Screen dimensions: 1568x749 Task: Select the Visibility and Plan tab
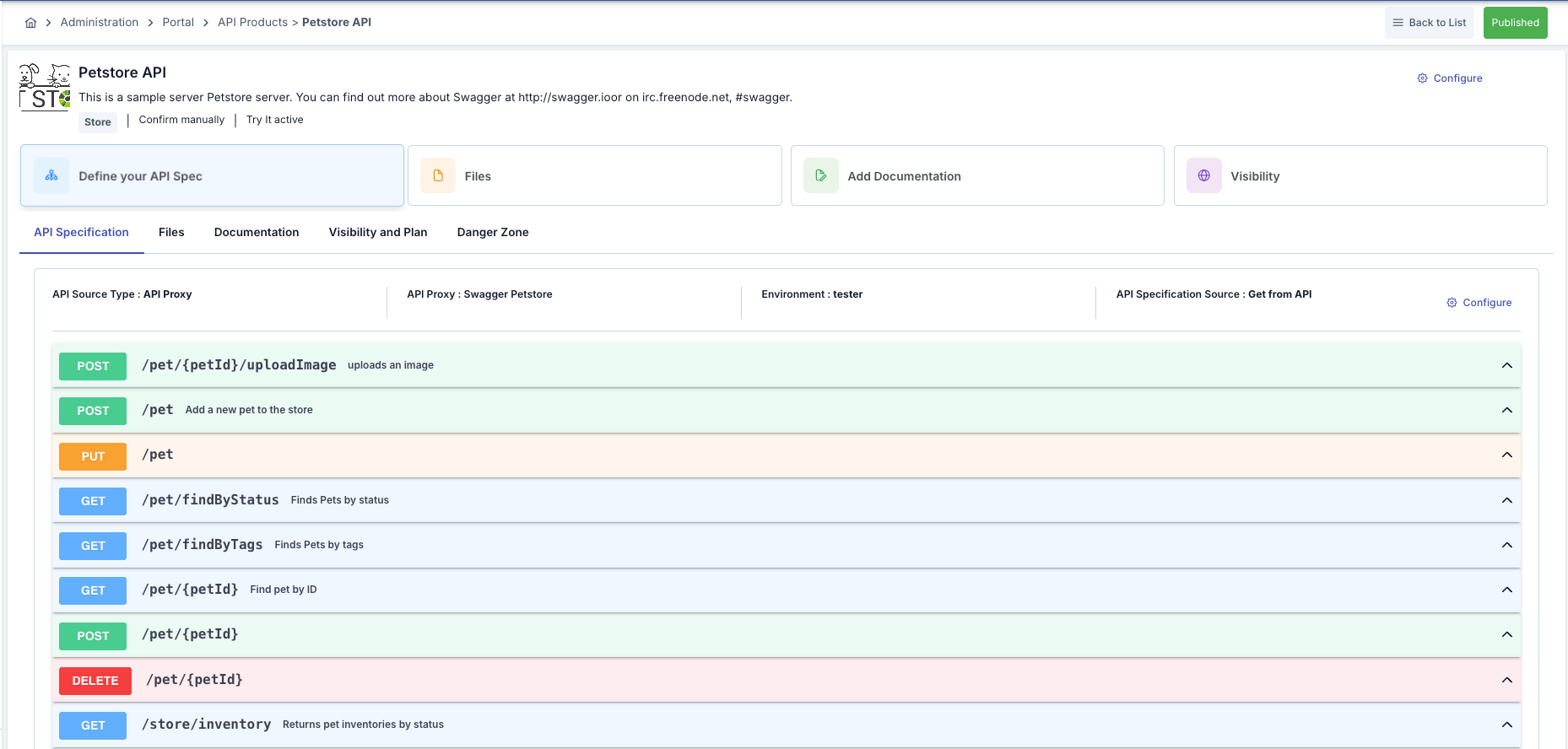pyautogui.click(x=378, y=232)
